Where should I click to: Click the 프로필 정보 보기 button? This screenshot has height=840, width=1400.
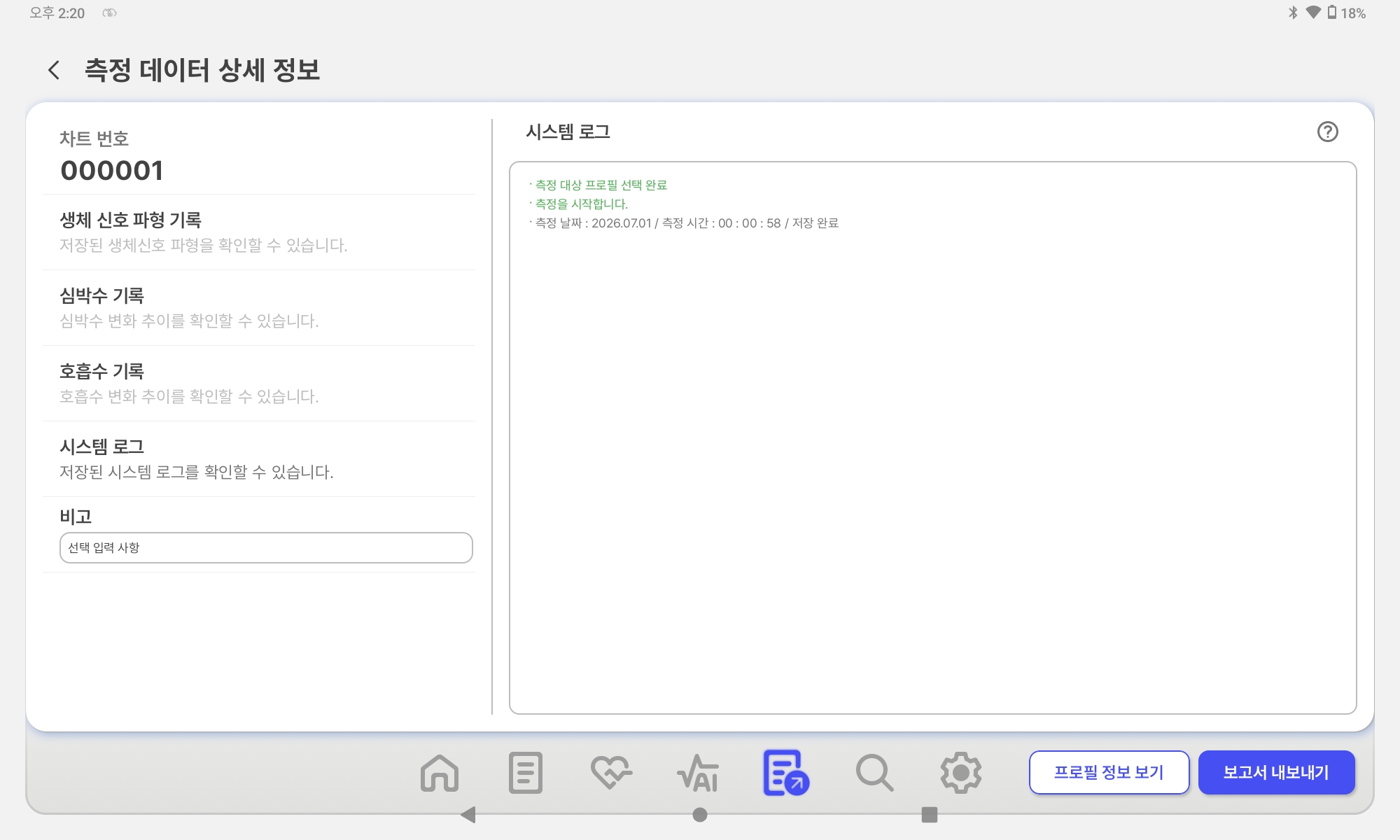[1109, 772]
